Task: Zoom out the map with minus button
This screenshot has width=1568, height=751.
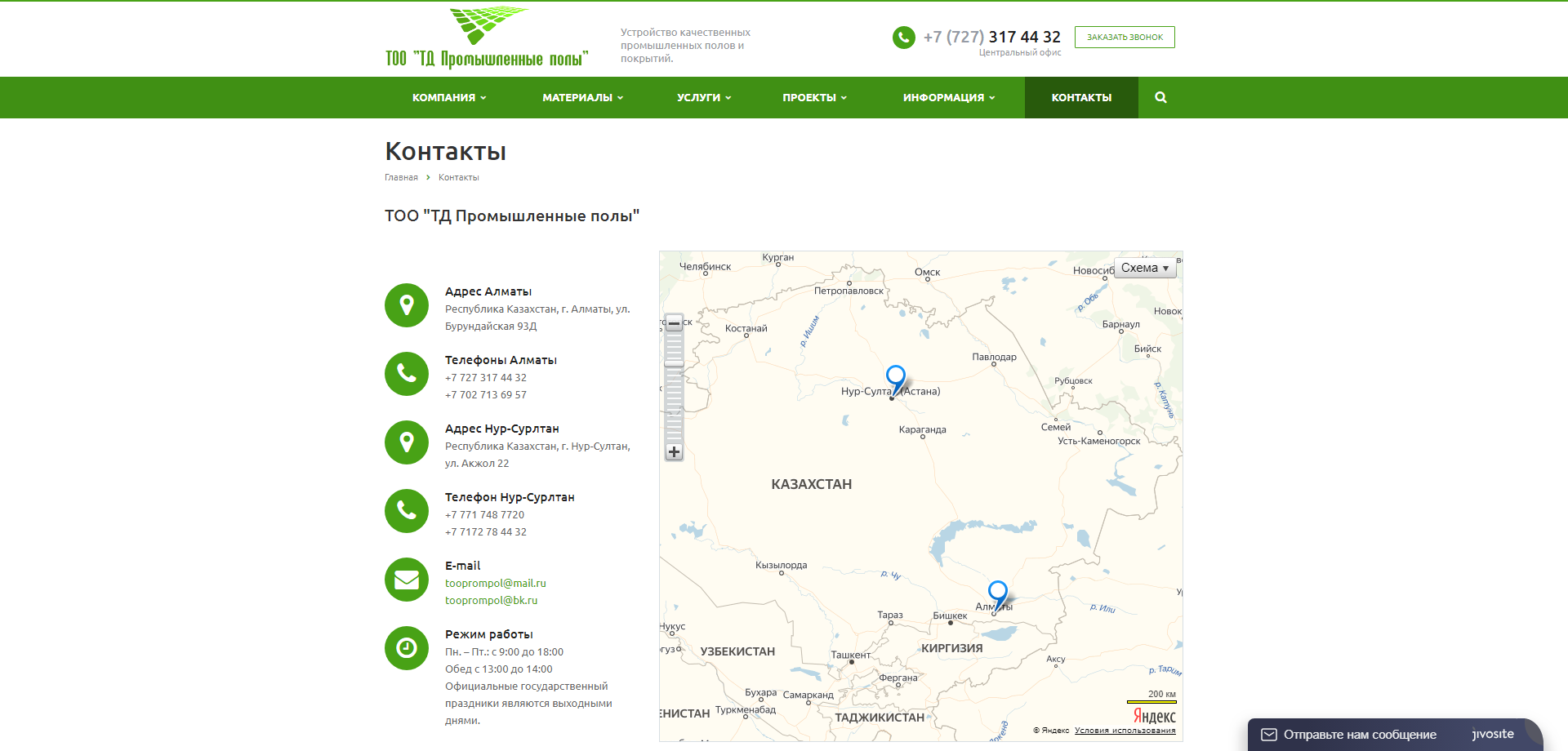Action: click(x=674, y=323)
